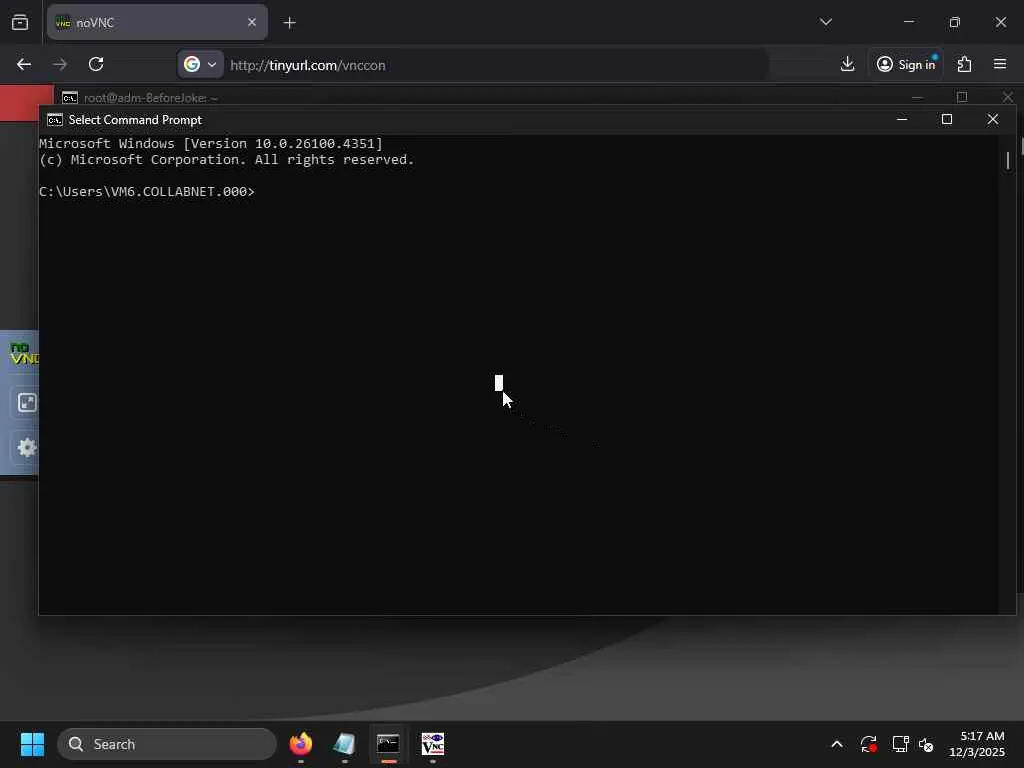The image size is (1024, 768).
Task: Switch to Command Prompt taskbar icon
Action: pos(388,744)
